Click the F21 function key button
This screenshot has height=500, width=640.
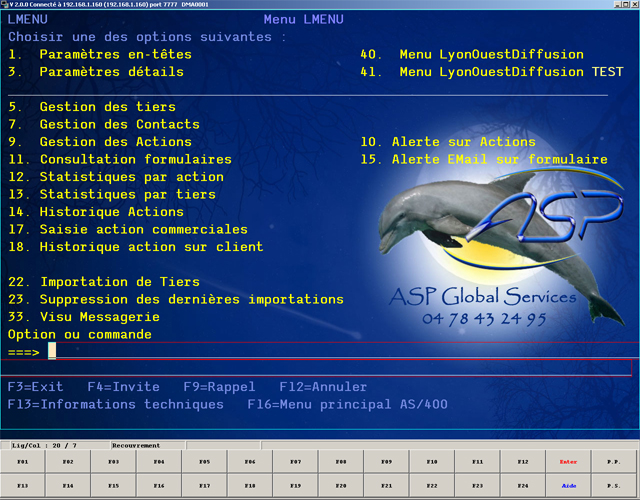pyautogui.click(x=387, y=486)
